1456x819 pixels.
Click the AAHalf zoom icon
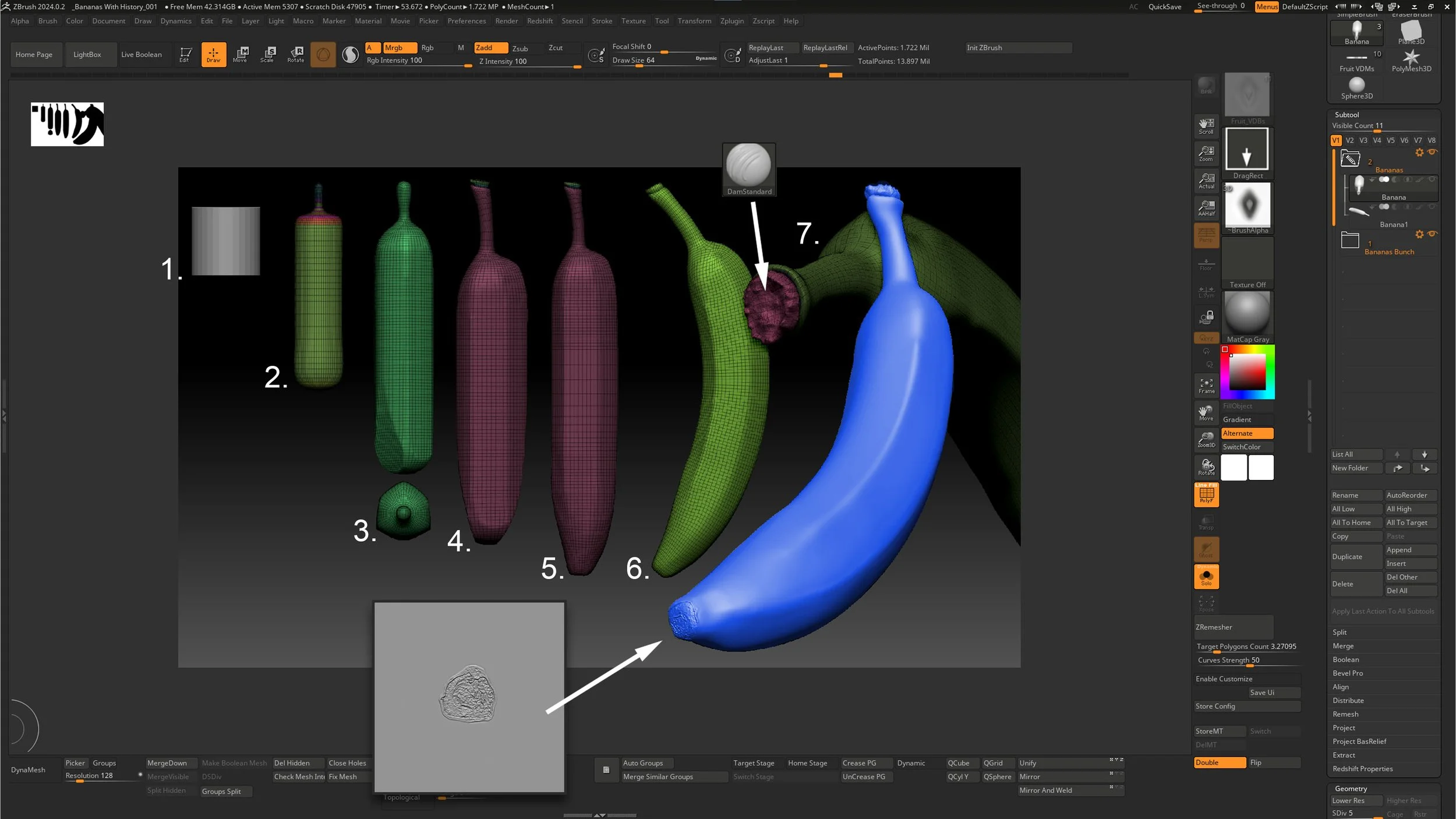(x=1206, y=208)
